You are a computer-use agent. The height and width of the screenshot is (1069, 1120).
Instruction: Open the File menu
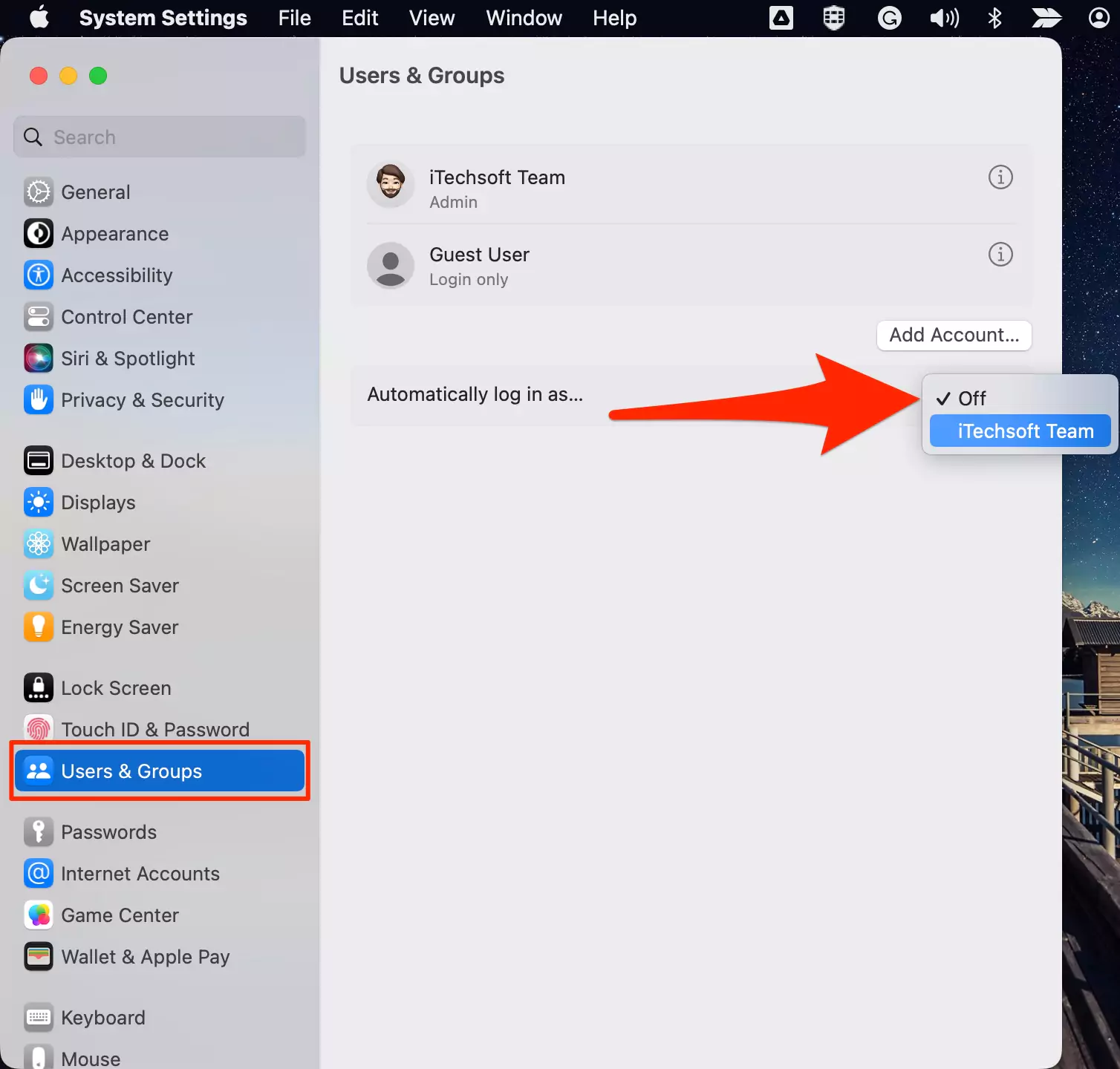pyautogui.click(x=295, y=18)
